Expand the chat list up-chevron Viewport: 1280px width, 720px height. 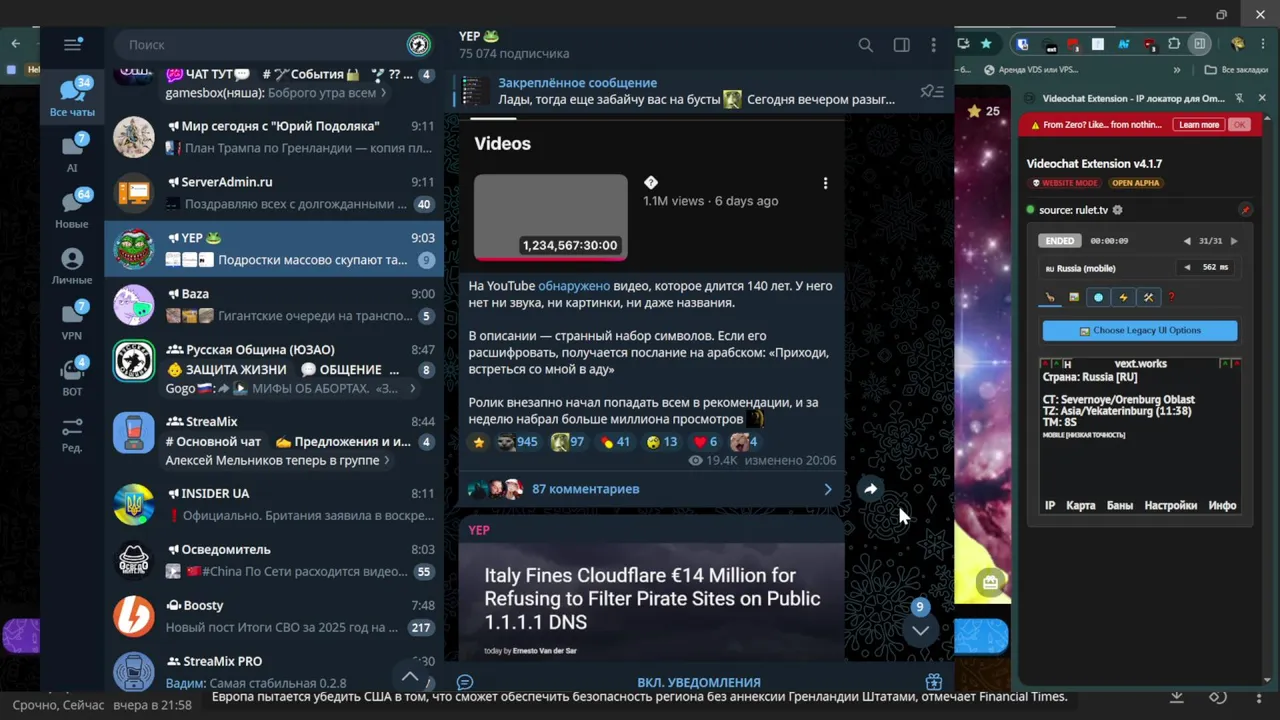410,675
